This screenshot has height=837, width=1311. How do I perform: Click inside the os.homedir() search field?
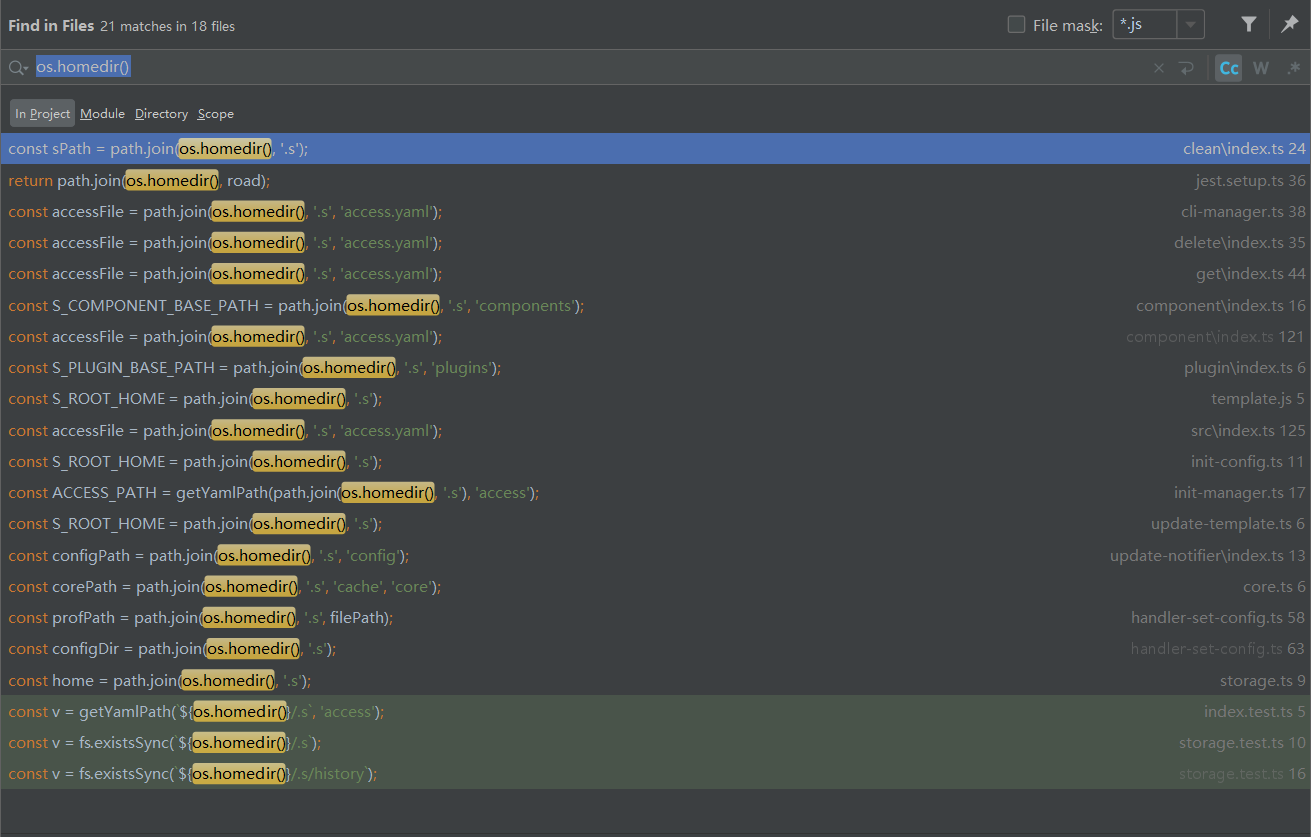83,66
